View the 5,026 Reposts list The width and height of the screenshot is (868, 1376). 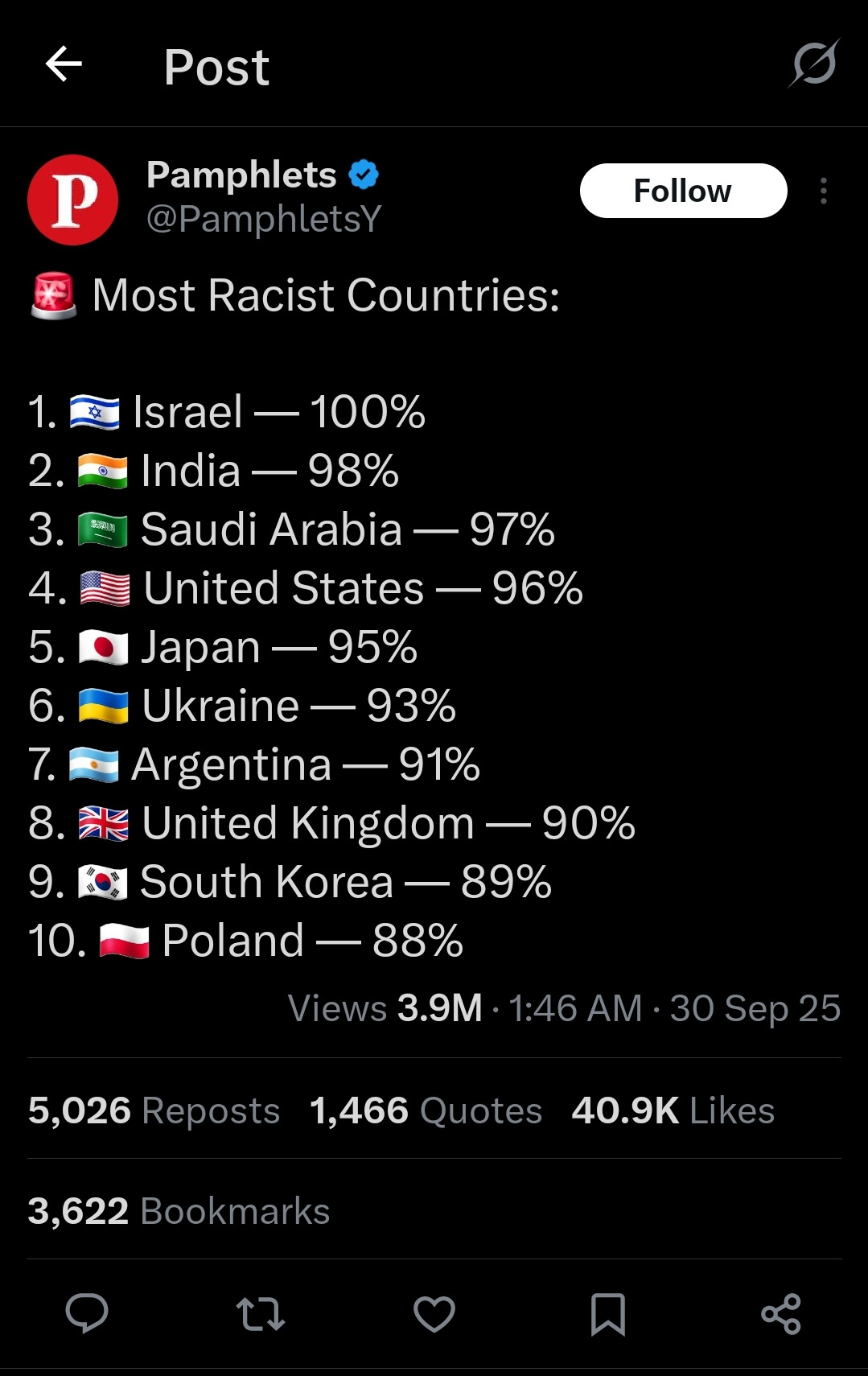[154, 1110]
